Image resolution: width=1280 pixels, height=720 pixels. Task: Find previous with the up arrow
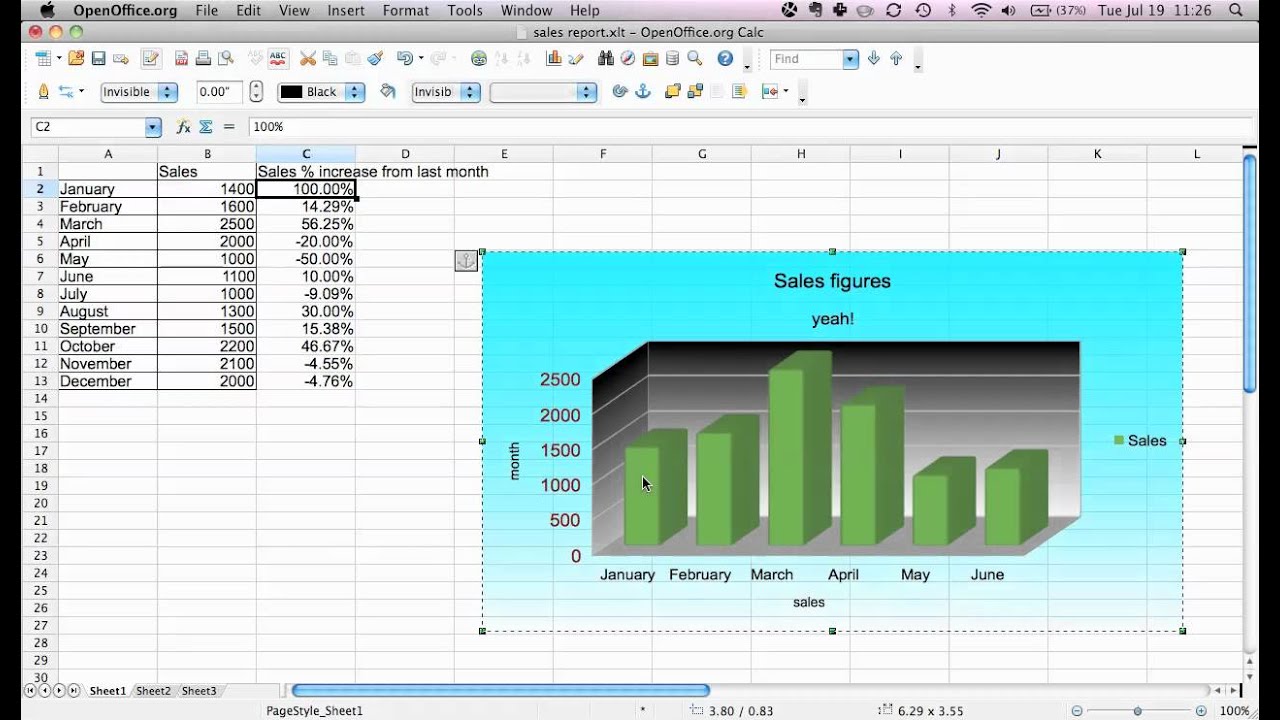895,59
